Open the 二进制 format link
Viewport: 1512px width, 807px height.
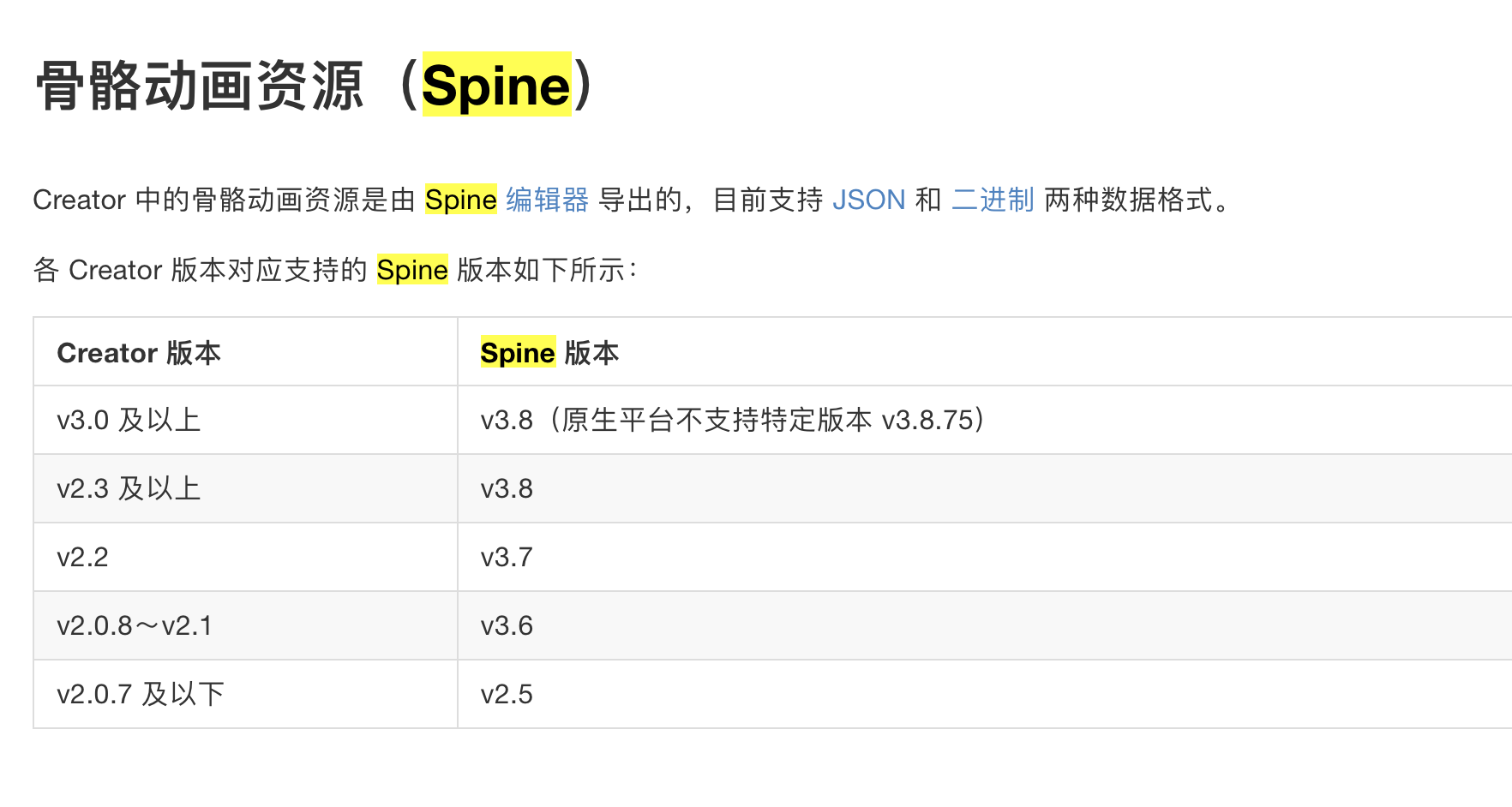pos(993,200)
